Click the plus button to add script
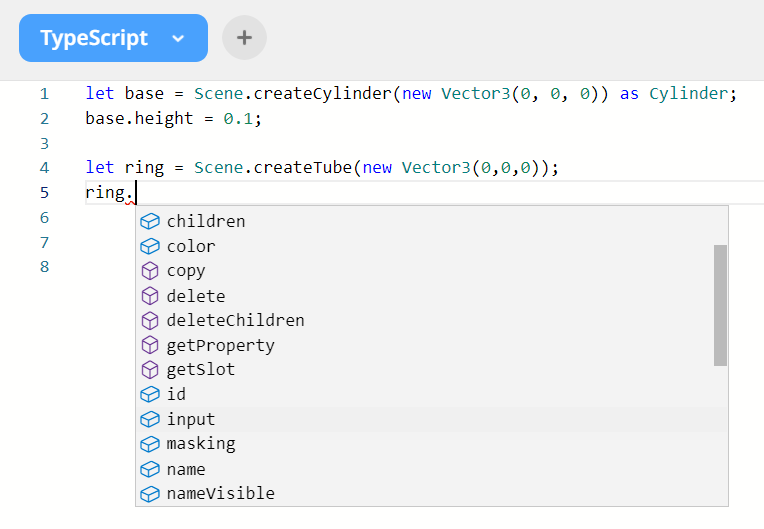 (x=244, y=38)
